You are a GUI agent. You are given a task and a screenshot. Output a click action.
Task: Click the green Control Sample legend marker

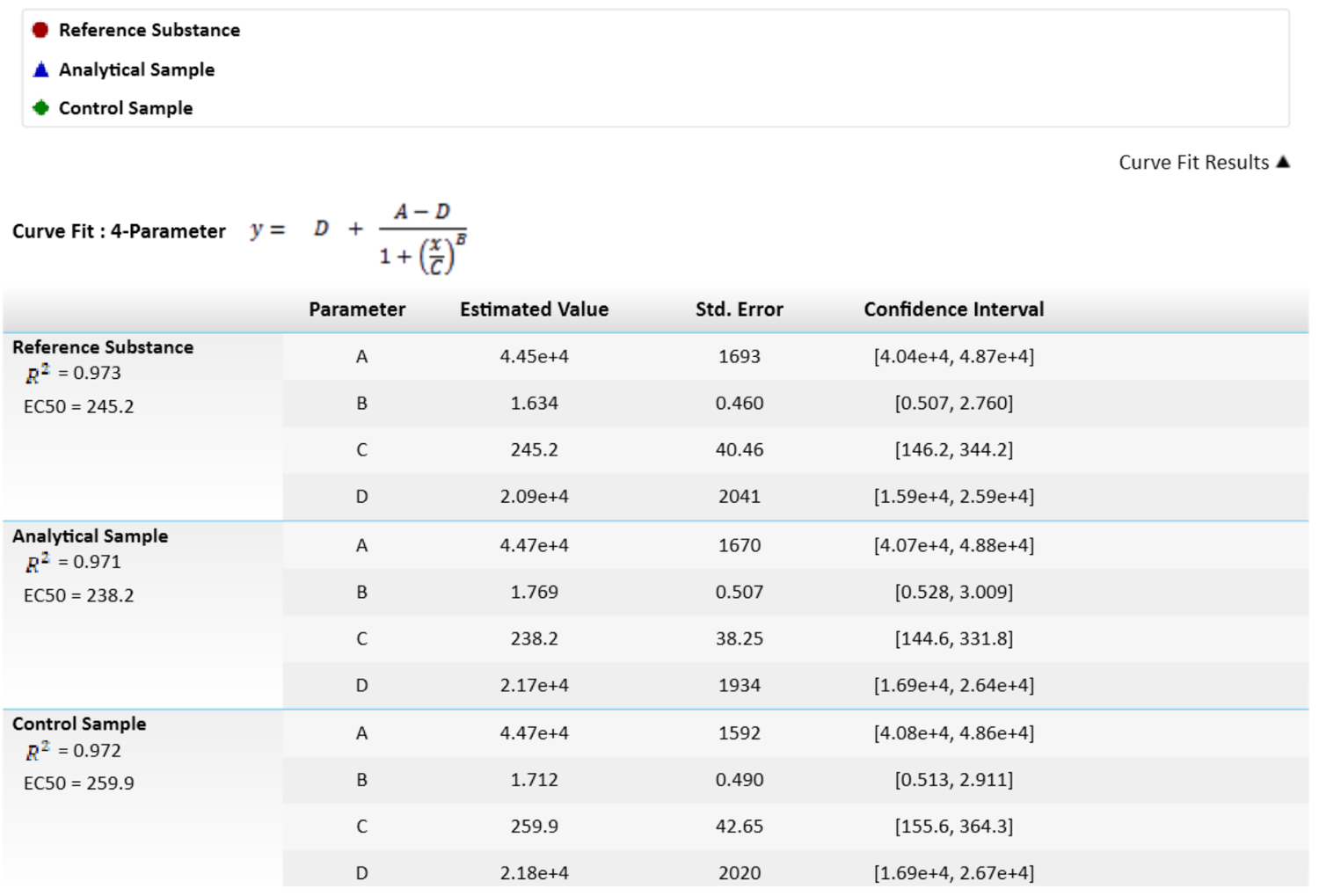[40, 108]
